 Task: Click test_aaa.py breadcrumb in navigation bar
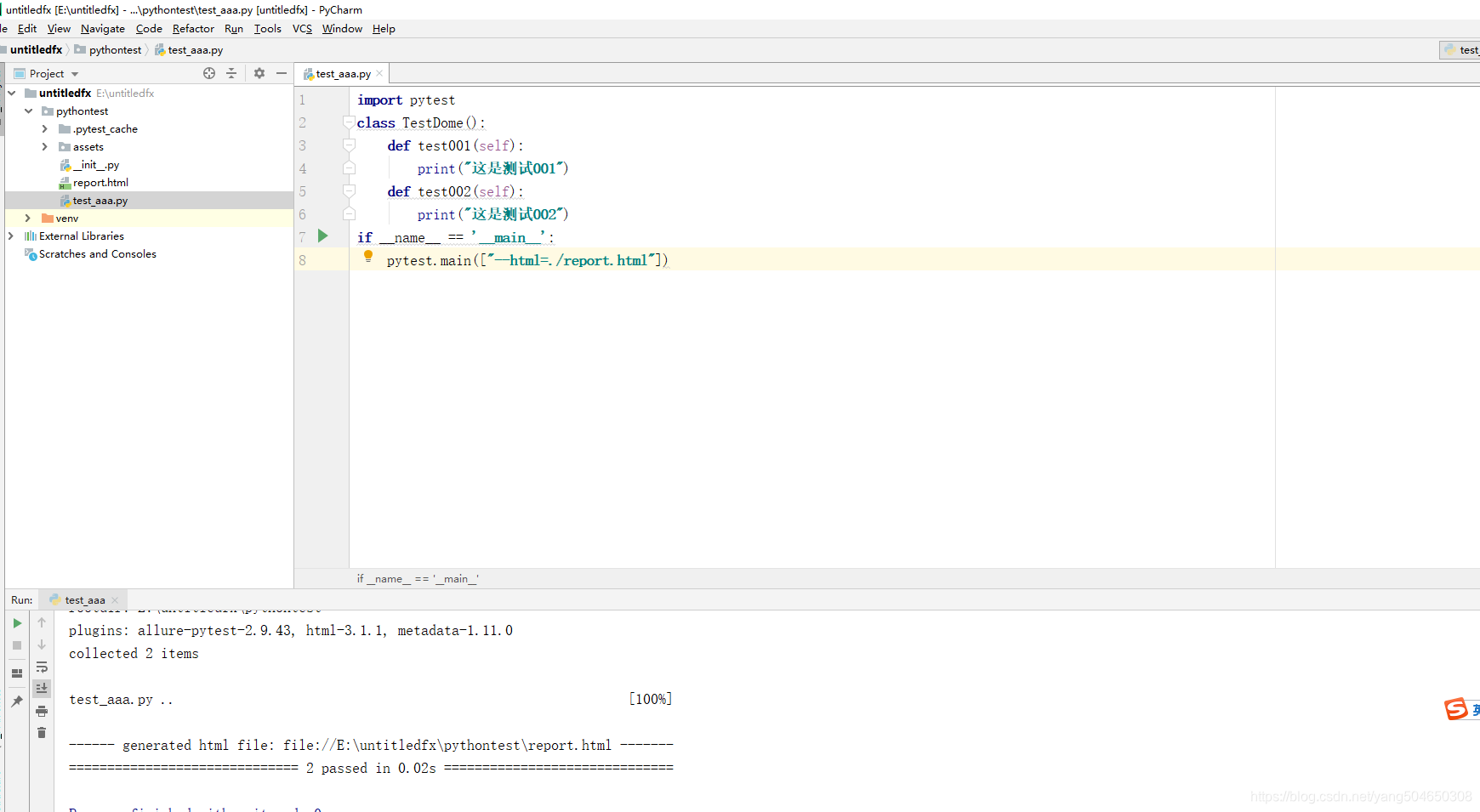[x=189, y=50]
